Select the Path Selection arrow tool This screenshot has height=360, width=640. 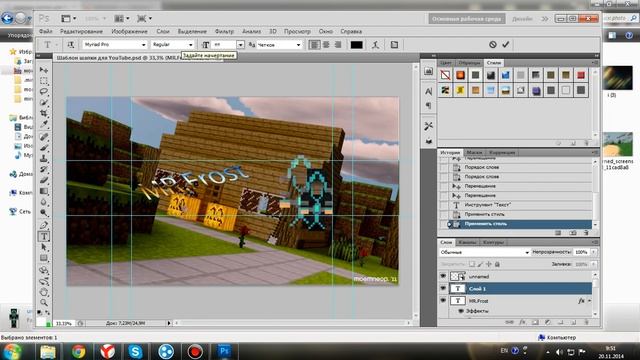(44, 247)
